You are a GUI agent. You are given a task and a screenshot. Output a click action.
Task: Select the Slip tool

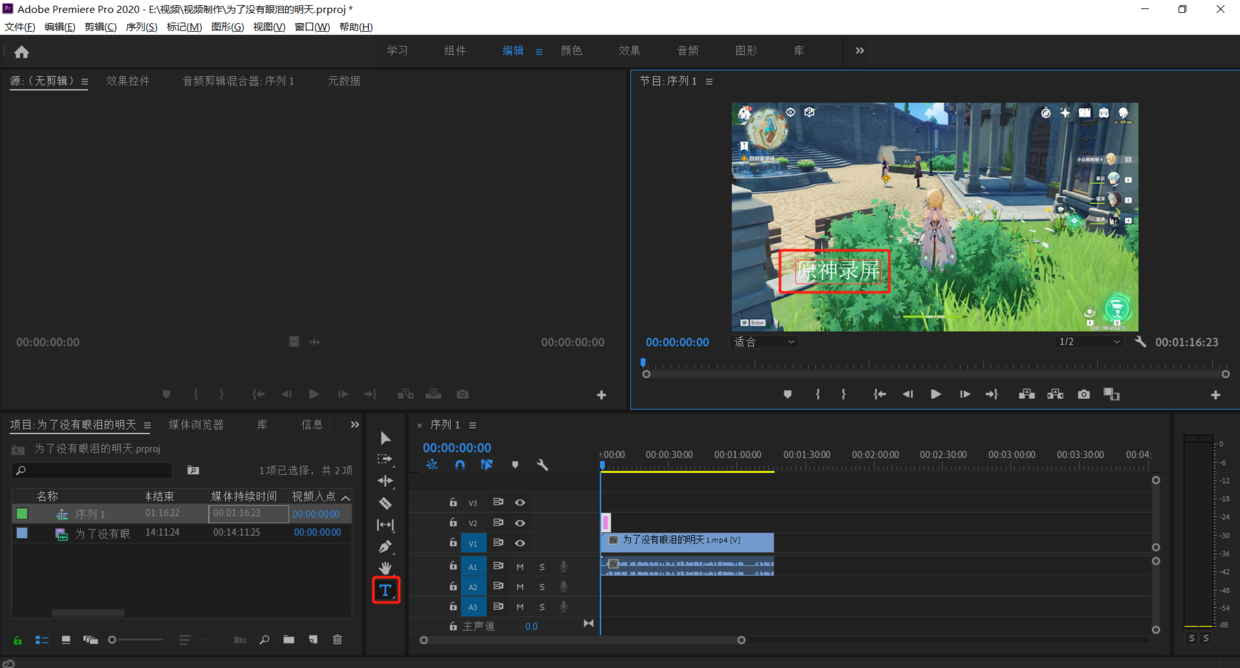385,525
